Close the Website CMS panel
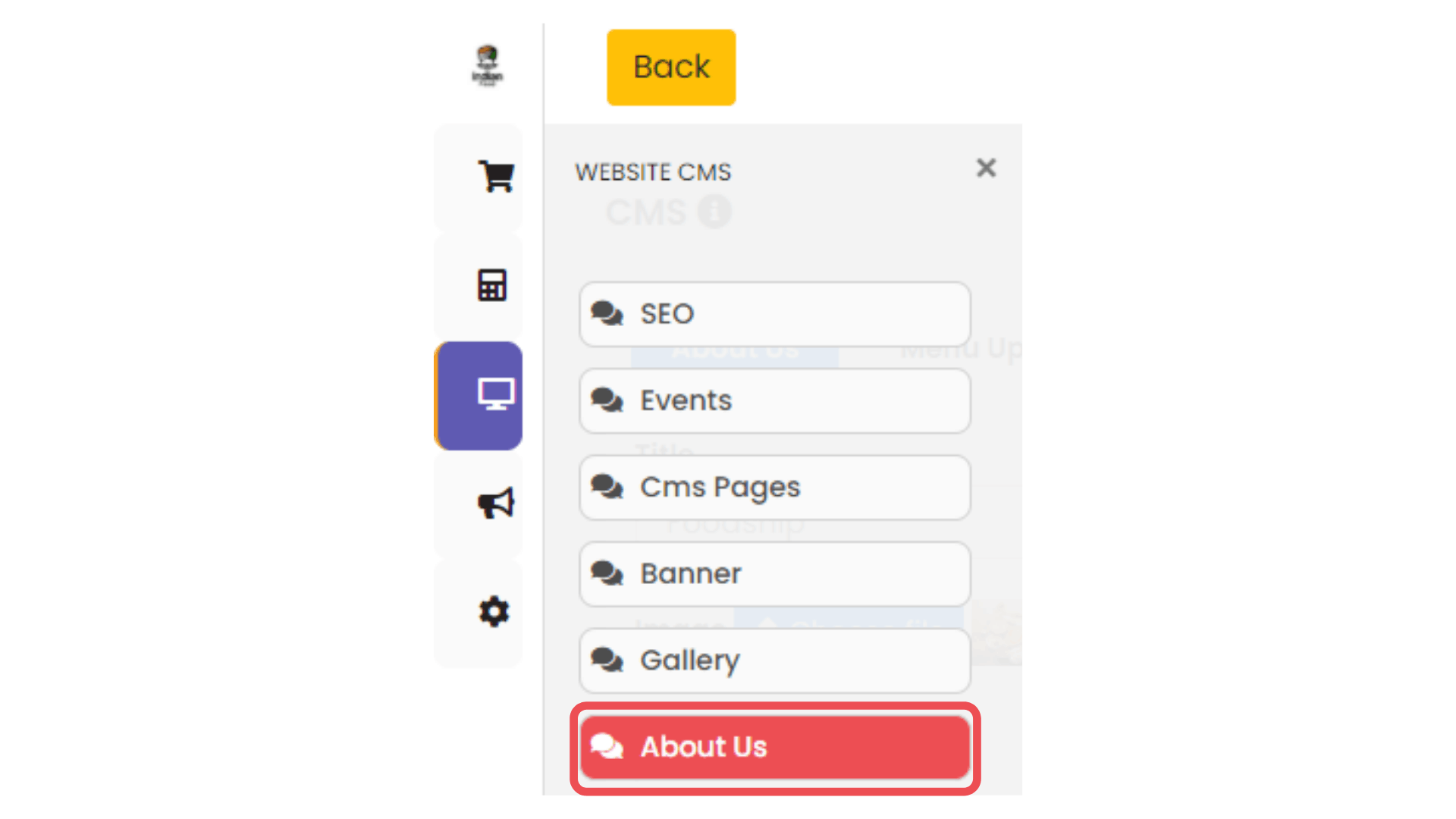 986,168
